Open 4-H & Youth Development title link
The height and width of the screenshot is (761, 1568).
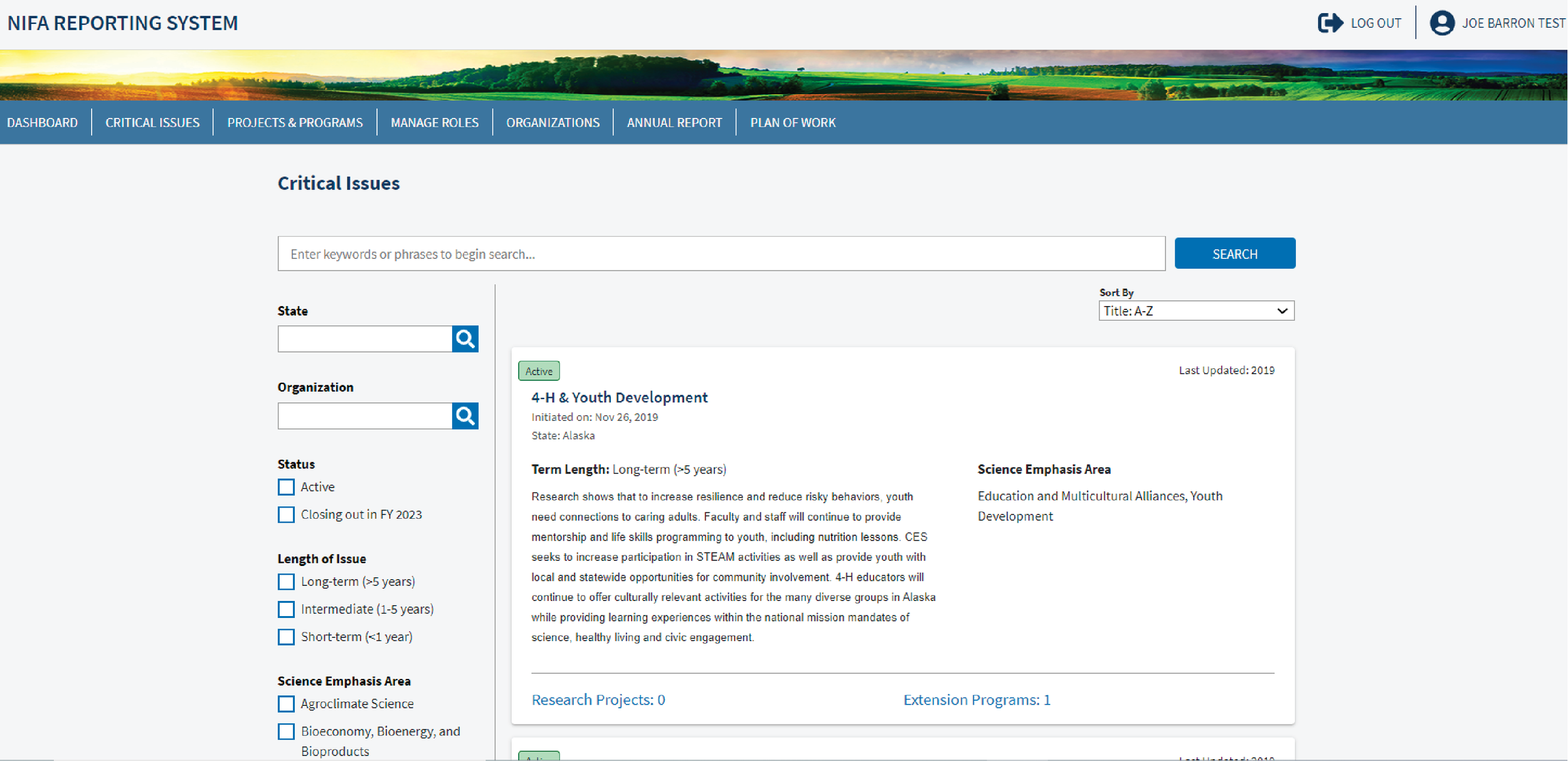[619, 397]
